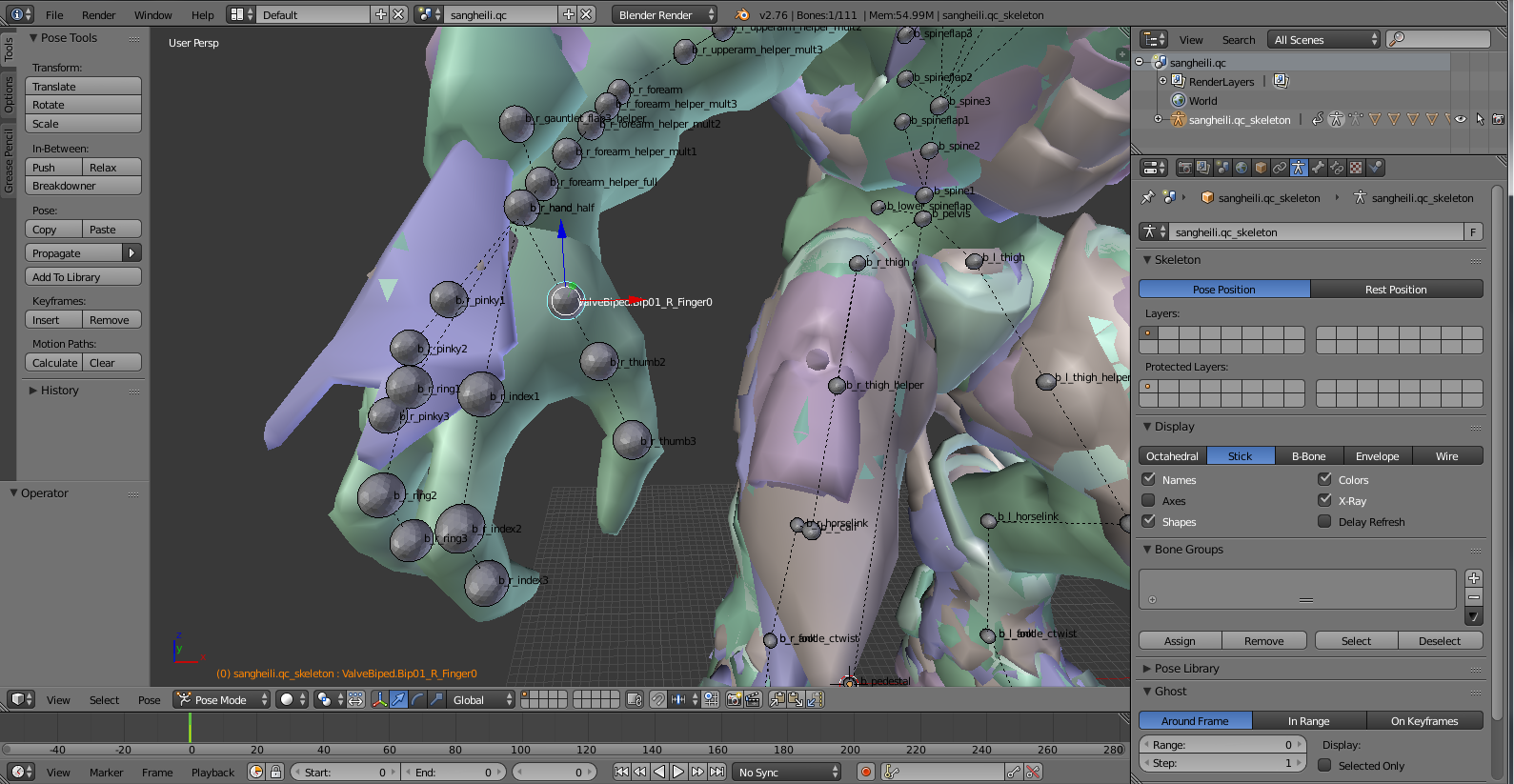Open the Render Layers properties tab icon
Screen dimensions: 1514x784
pos(1203,168)
